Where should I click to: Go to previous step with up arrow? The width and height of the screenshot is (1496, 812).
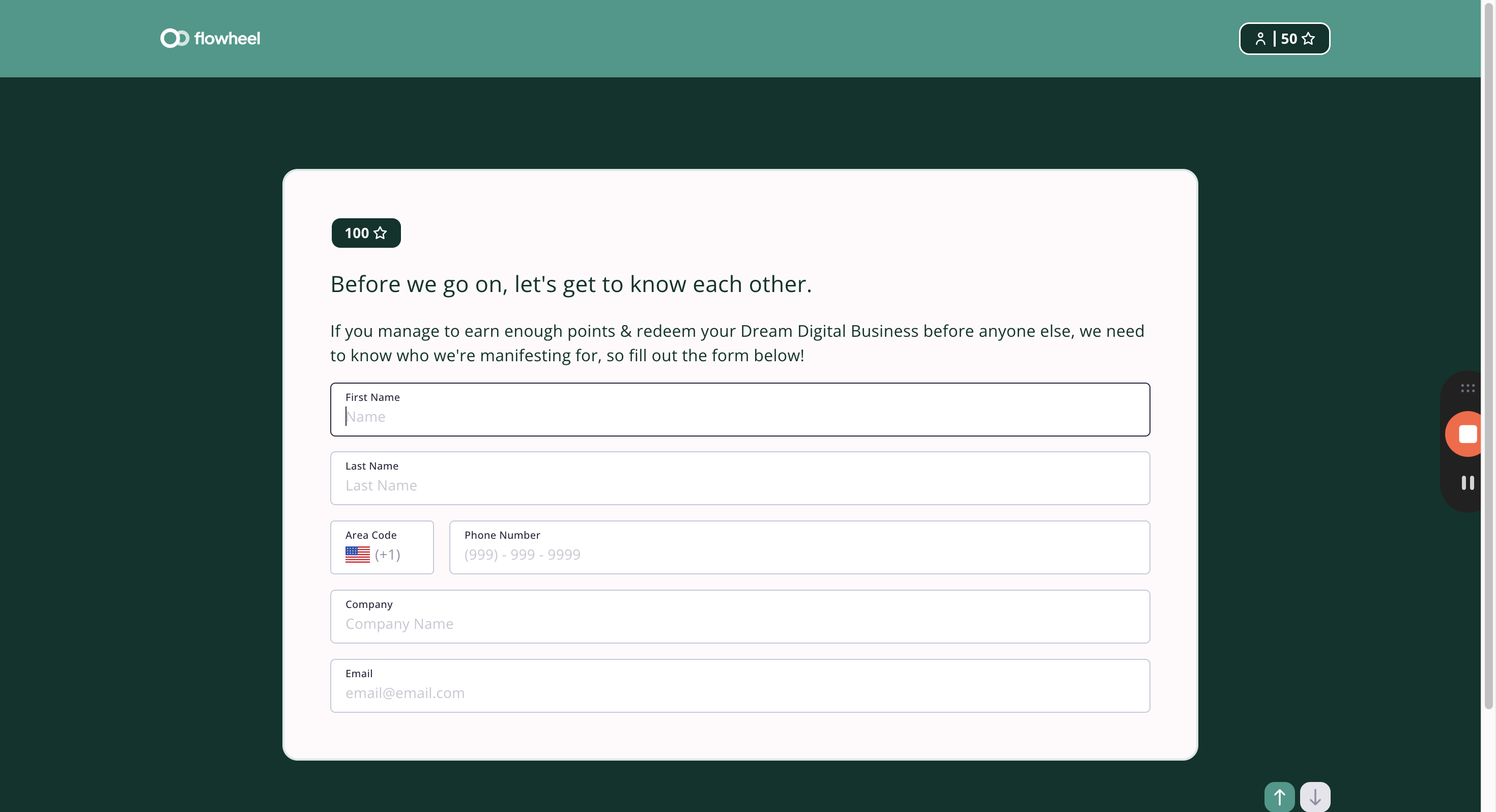pyautogui.click(x=1279, y=797)
